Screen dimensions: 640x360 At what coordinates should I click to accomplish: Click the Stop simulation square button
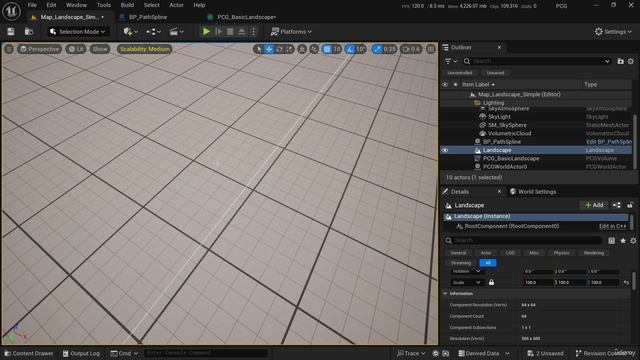[x=230, y=31]
